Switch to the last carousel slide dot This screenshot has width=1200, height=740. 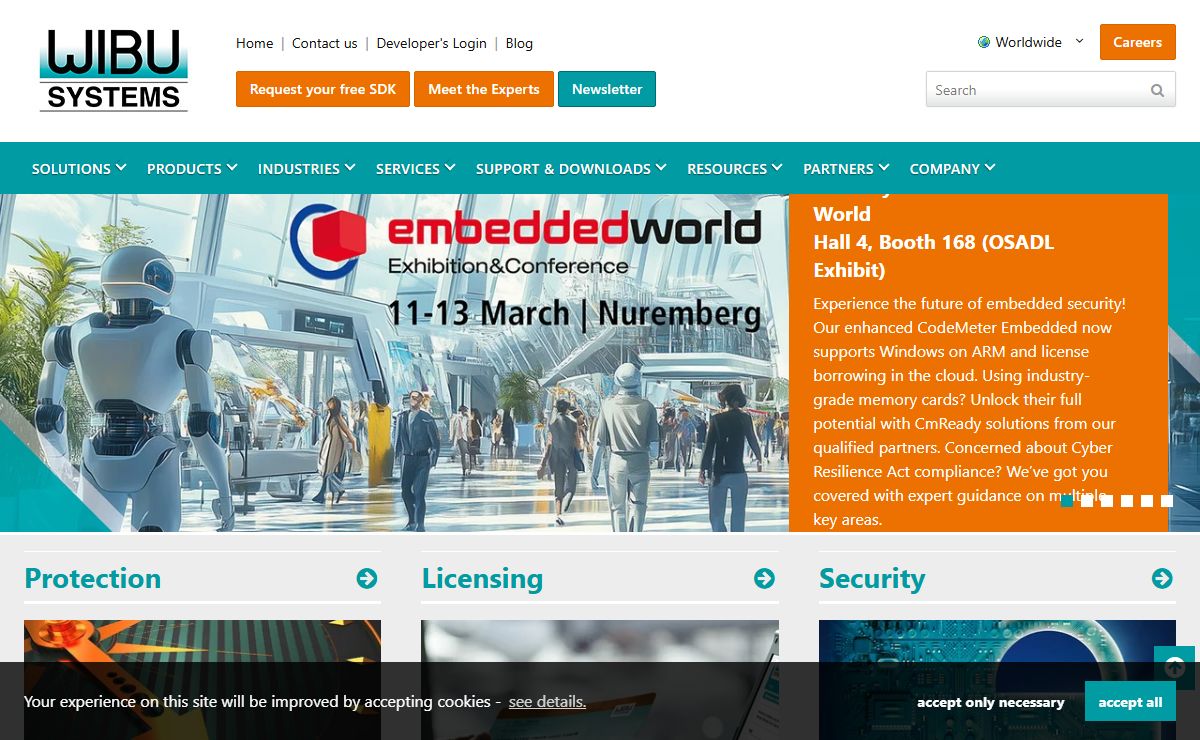[x=1167, y=501]
